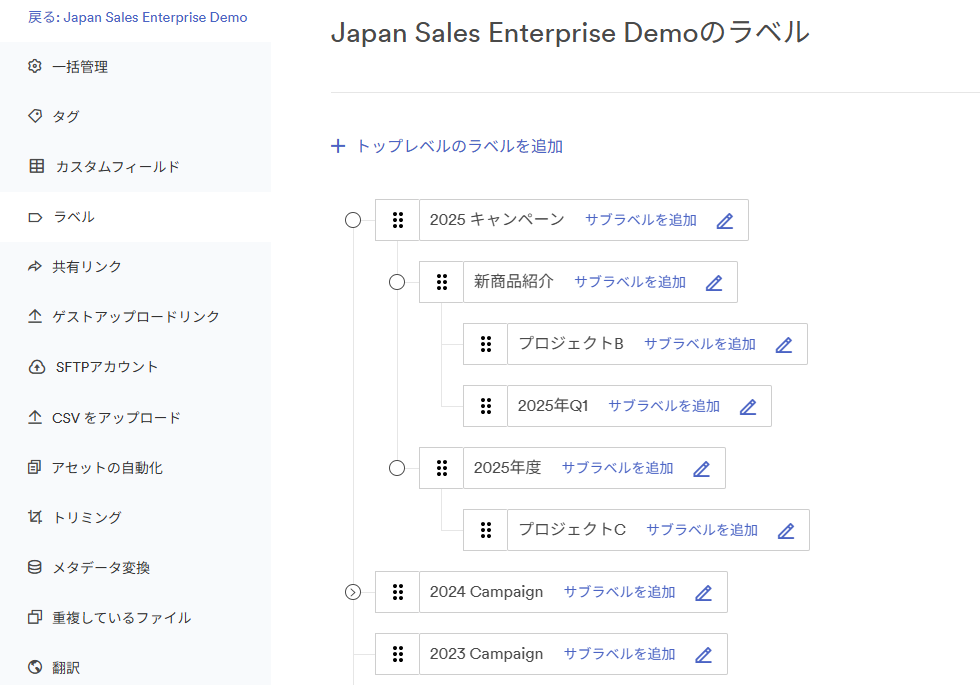Add sublabel to 2025年Q1
The height and width of the screenshot is (685, 980).
point(664,406)
